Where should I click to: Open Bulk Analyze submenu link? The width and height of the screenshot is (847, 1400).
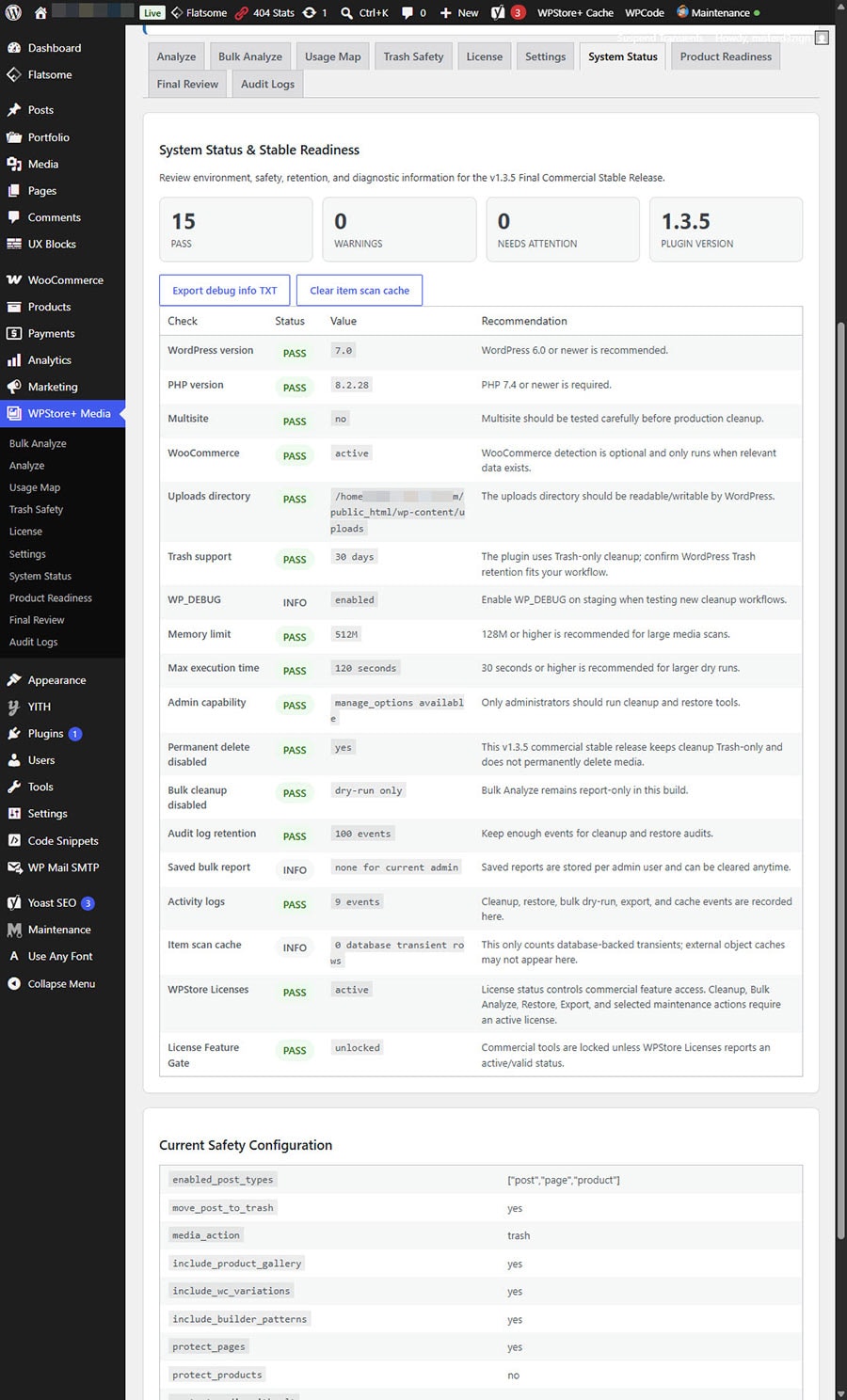click(x=38, y=443)
